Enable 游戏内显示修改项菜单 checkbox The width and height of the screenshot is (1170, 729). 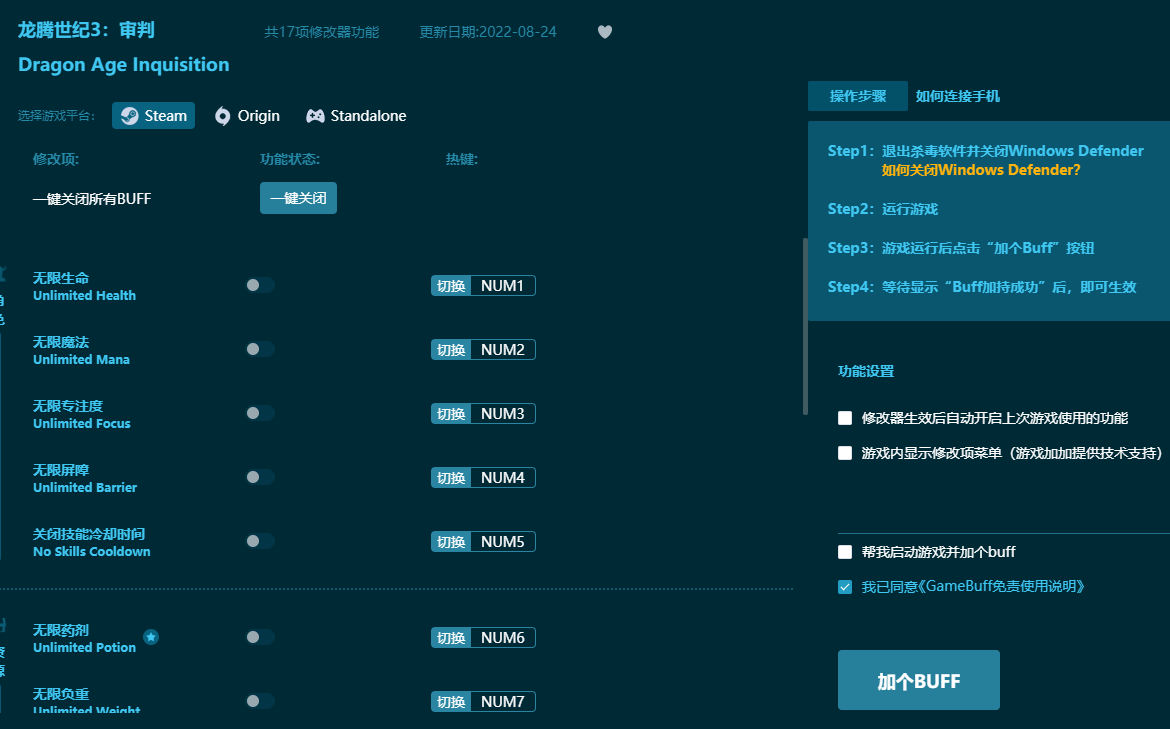[845, 453]
